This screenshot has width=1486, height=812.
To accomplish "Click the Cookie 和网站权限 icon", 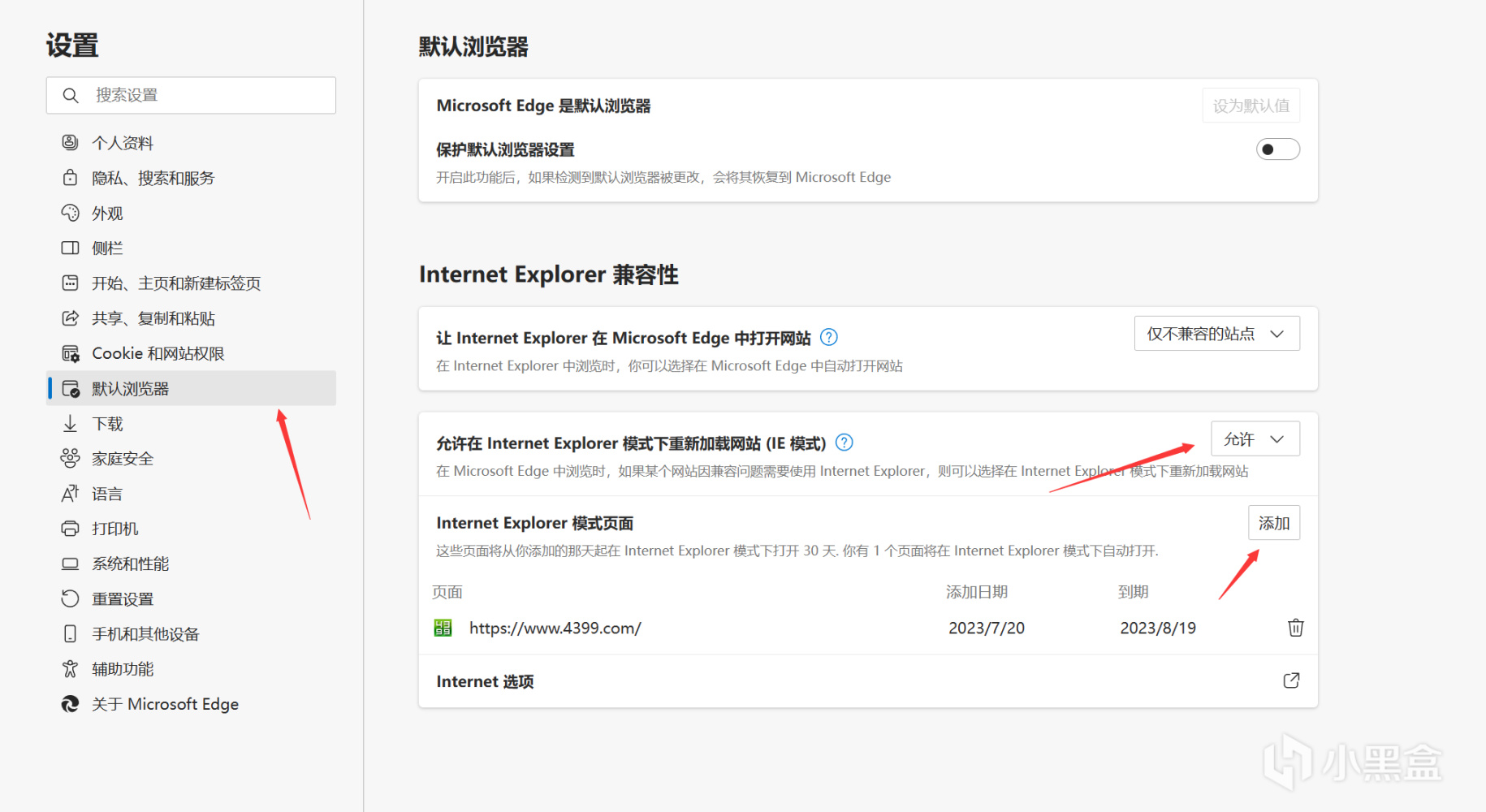I will 71,353.
